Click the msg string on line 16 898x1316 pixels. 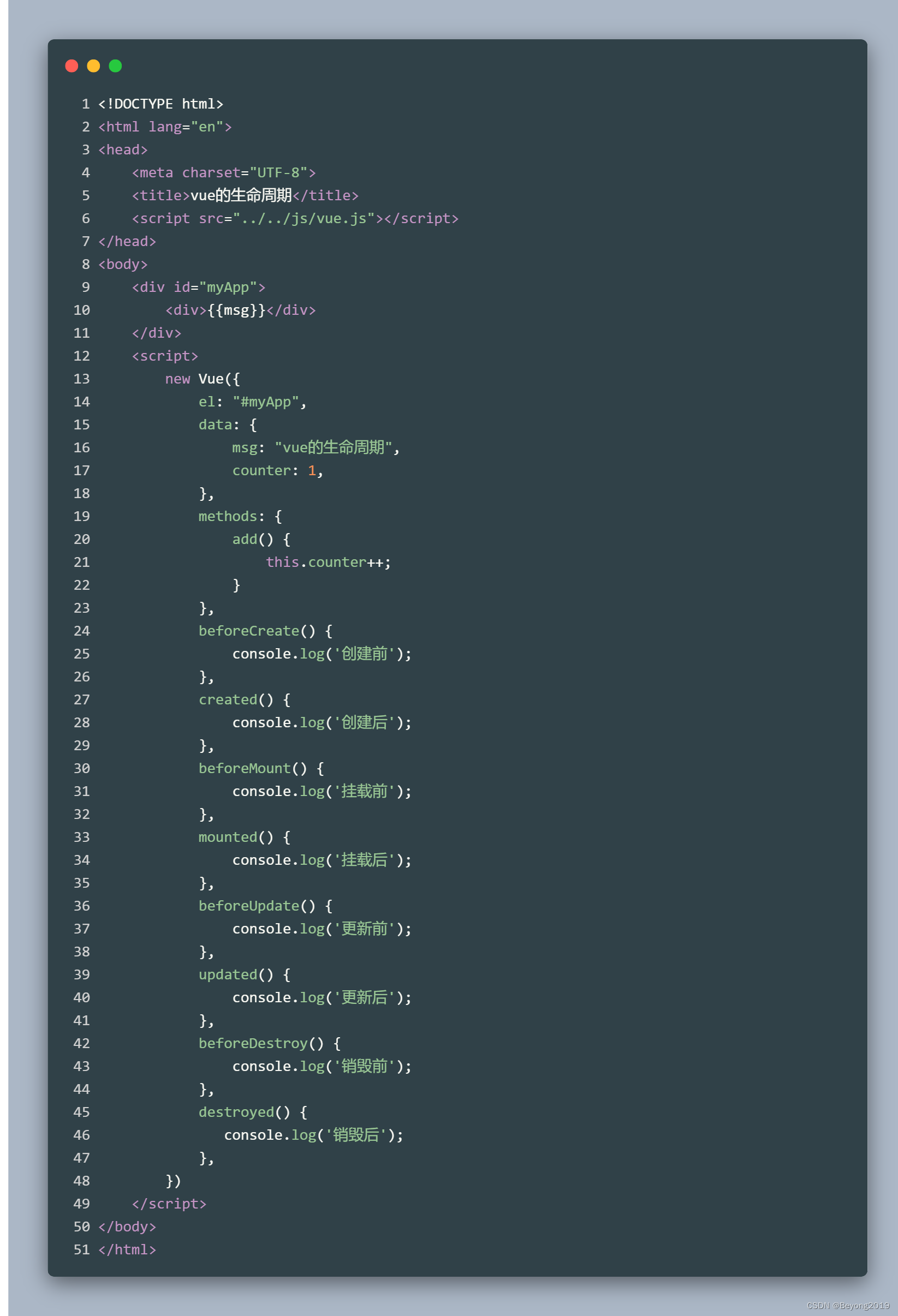tap(333, 448)
